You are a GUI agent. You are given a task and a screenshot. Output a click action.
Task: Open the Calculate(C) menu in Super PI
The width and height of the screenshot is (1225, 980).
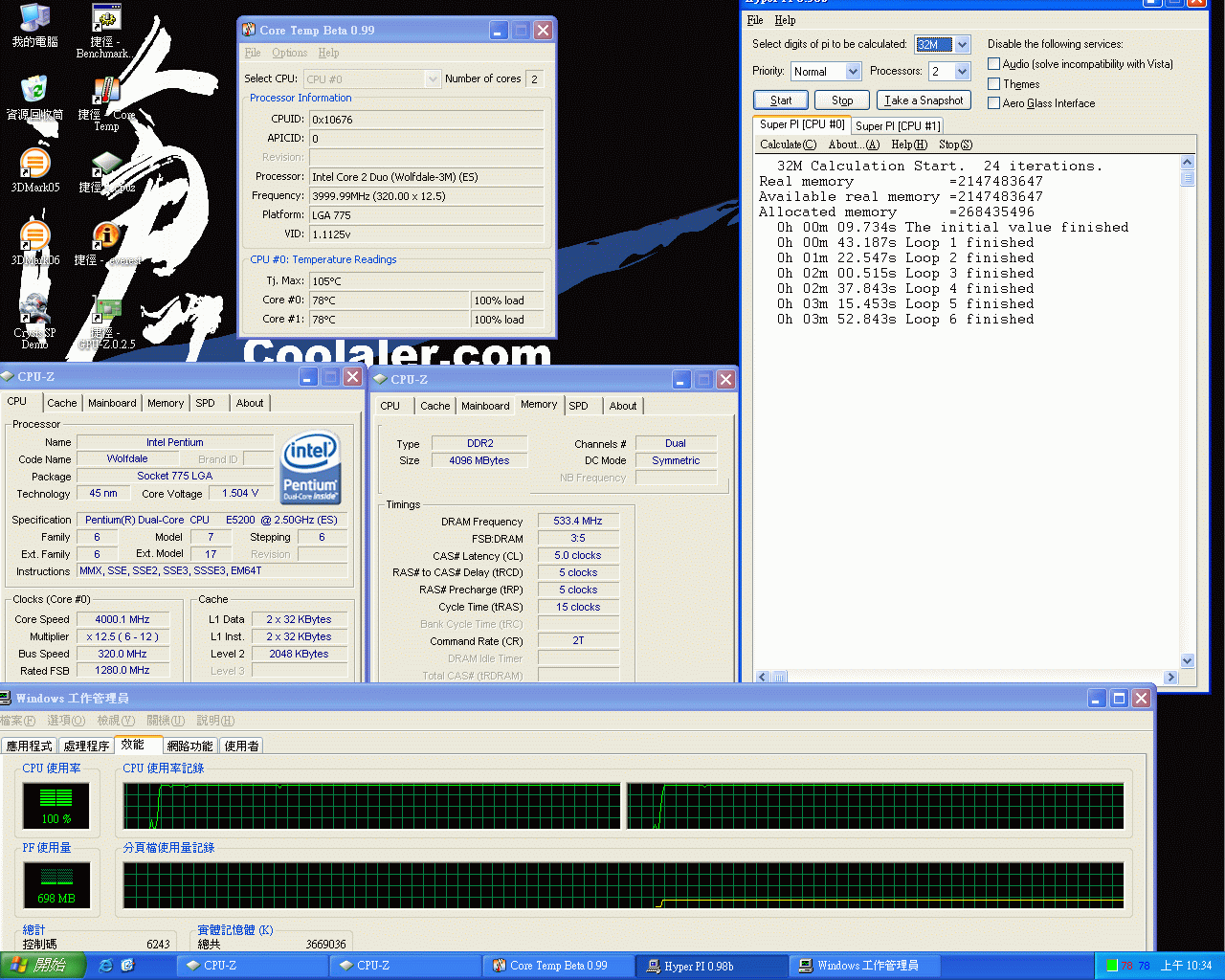tap(789, 145)
